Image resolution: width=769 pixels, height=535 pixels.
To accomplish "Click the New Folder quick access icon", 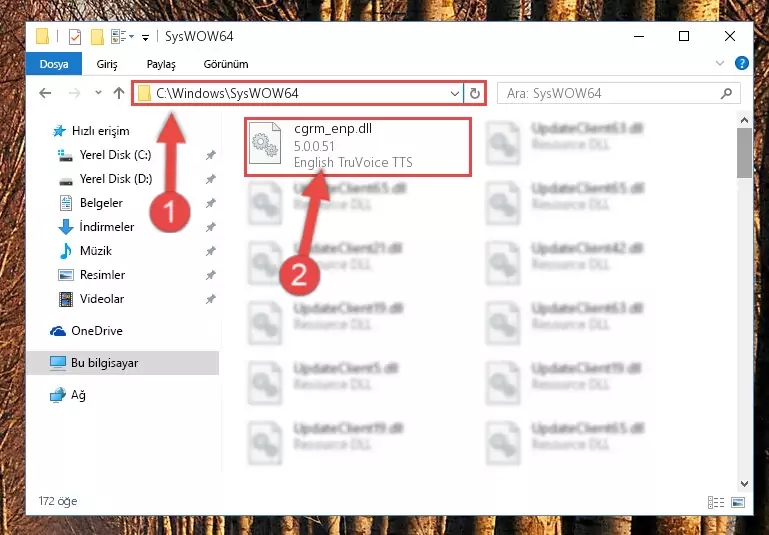I will pos(97,37).
